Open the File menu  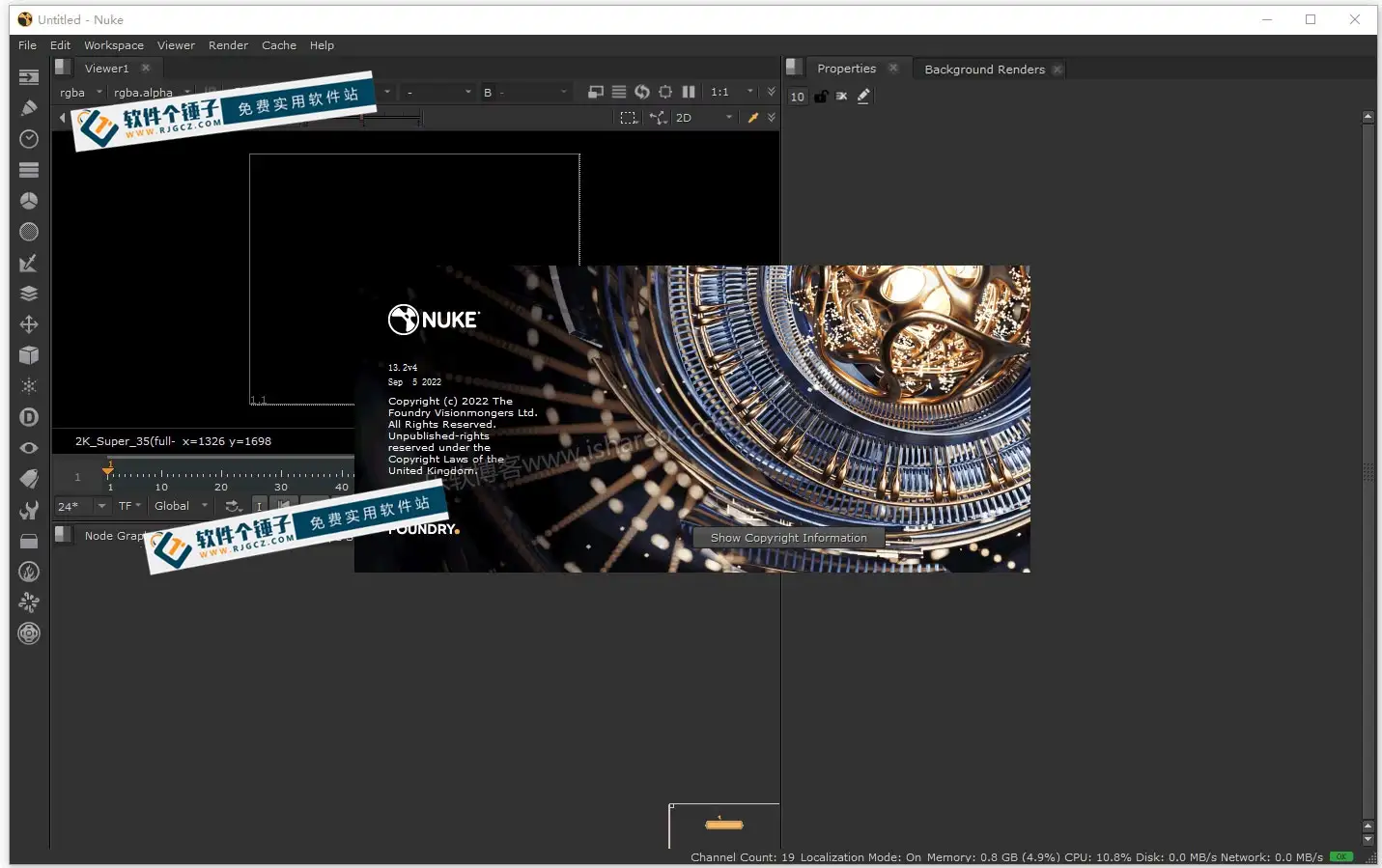27,45
